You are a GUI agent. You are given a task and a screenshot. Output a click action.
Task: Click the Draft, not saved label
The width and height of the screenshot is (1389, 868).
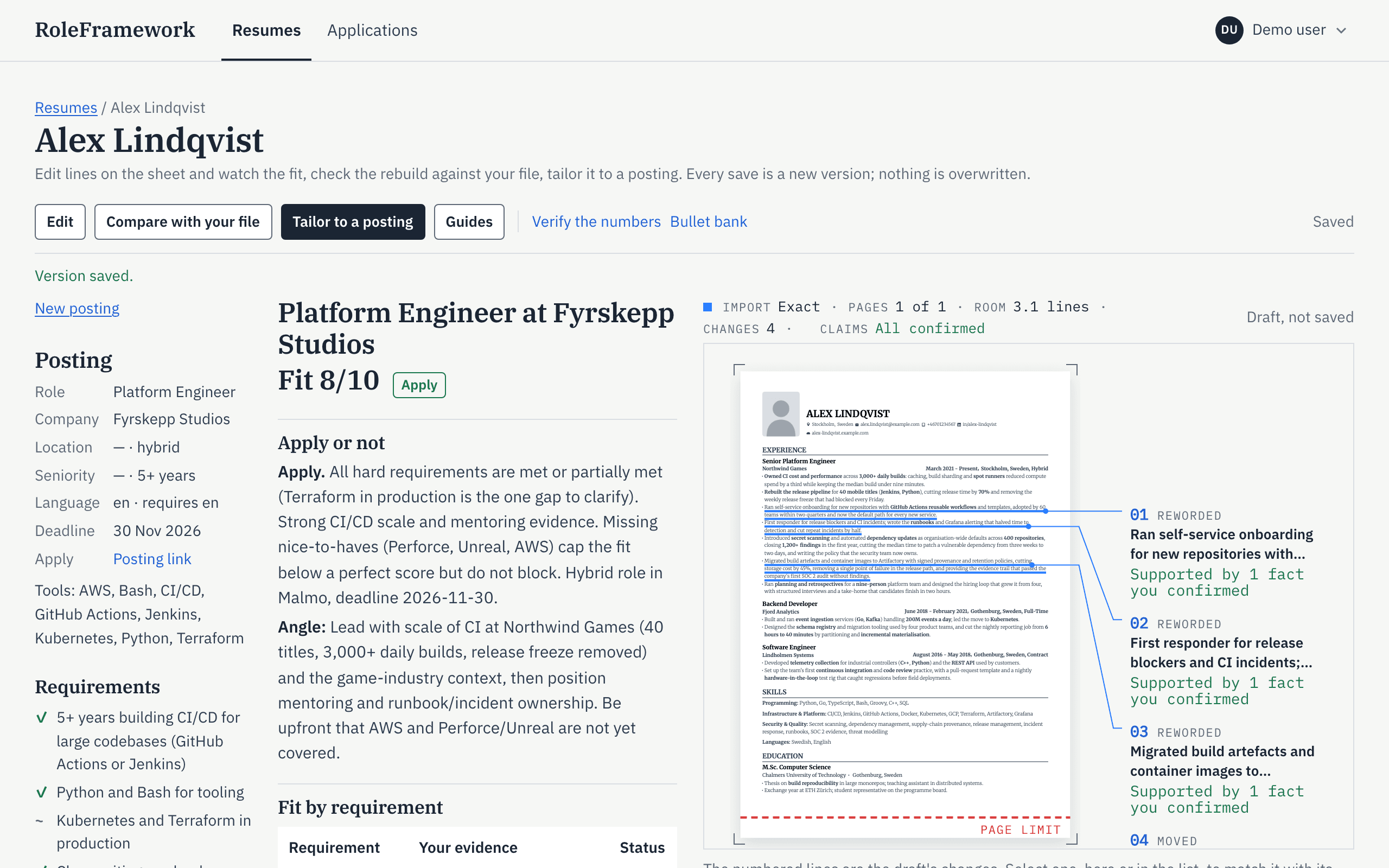pyautogui.click(x=1300, y=317)
